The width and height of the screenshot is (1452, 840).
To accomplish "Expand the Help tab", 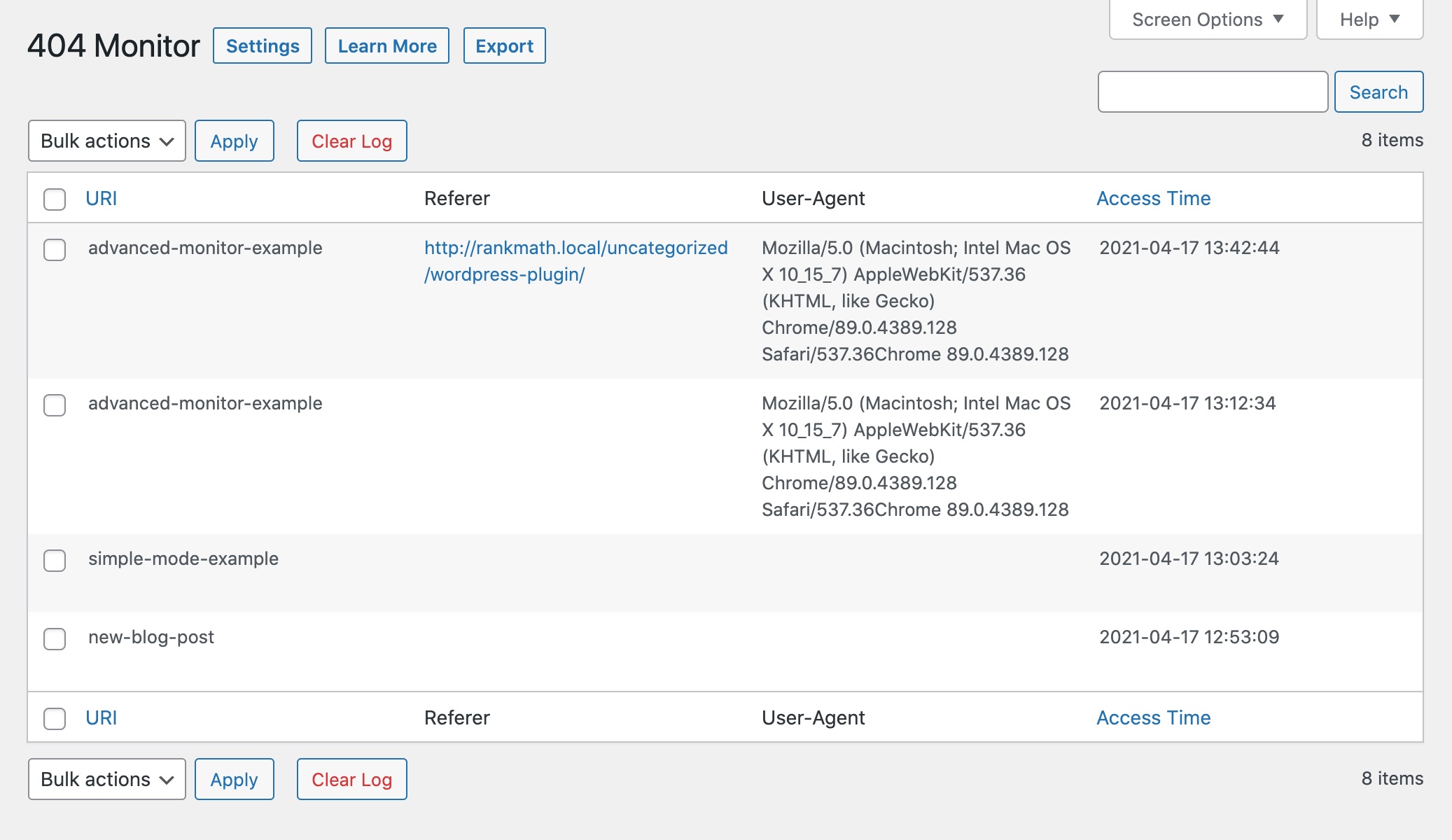I will click(x=1369, y=20).
